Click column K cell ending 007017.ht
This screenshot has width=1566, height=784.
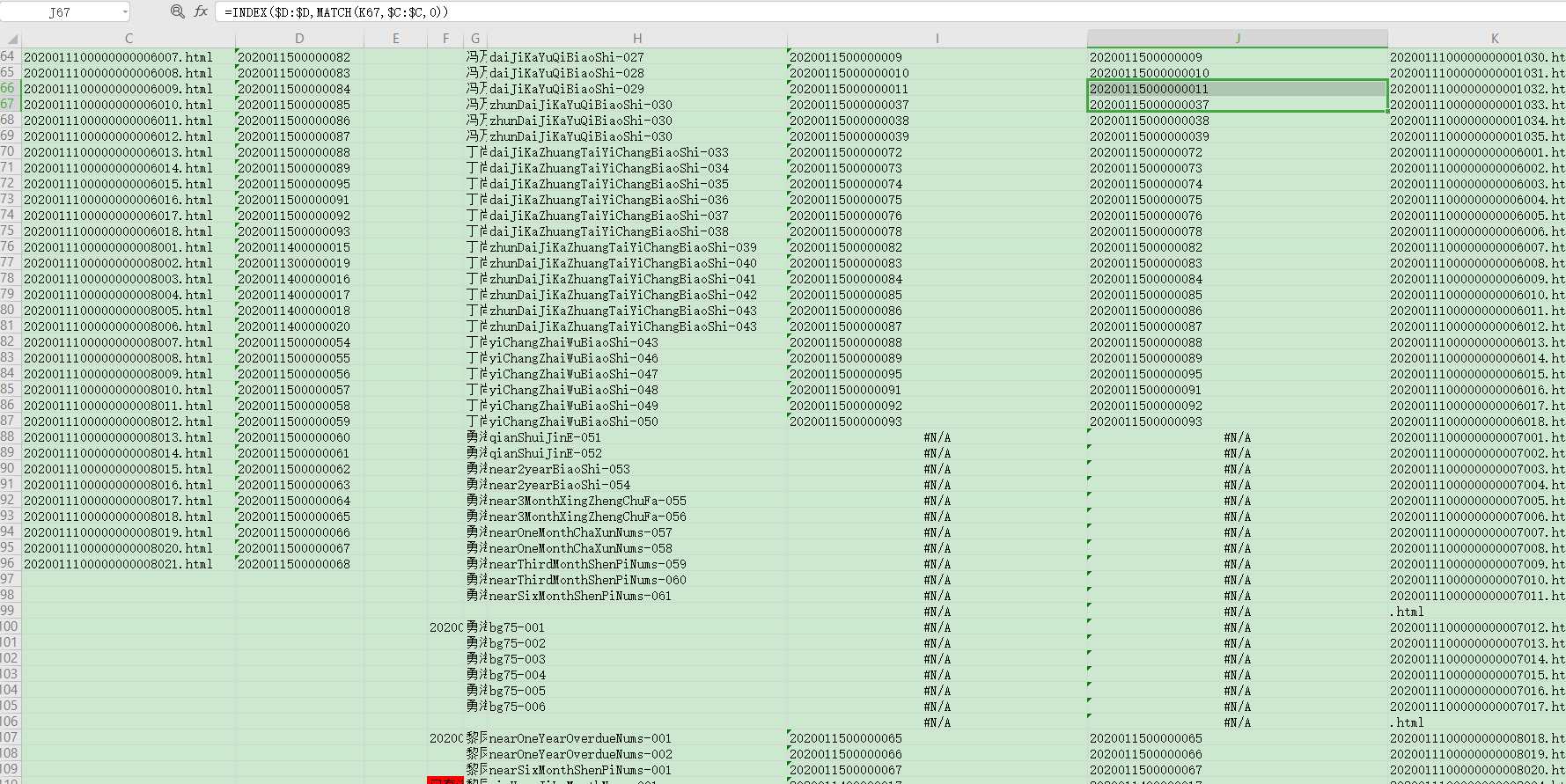coord(1477,707)
